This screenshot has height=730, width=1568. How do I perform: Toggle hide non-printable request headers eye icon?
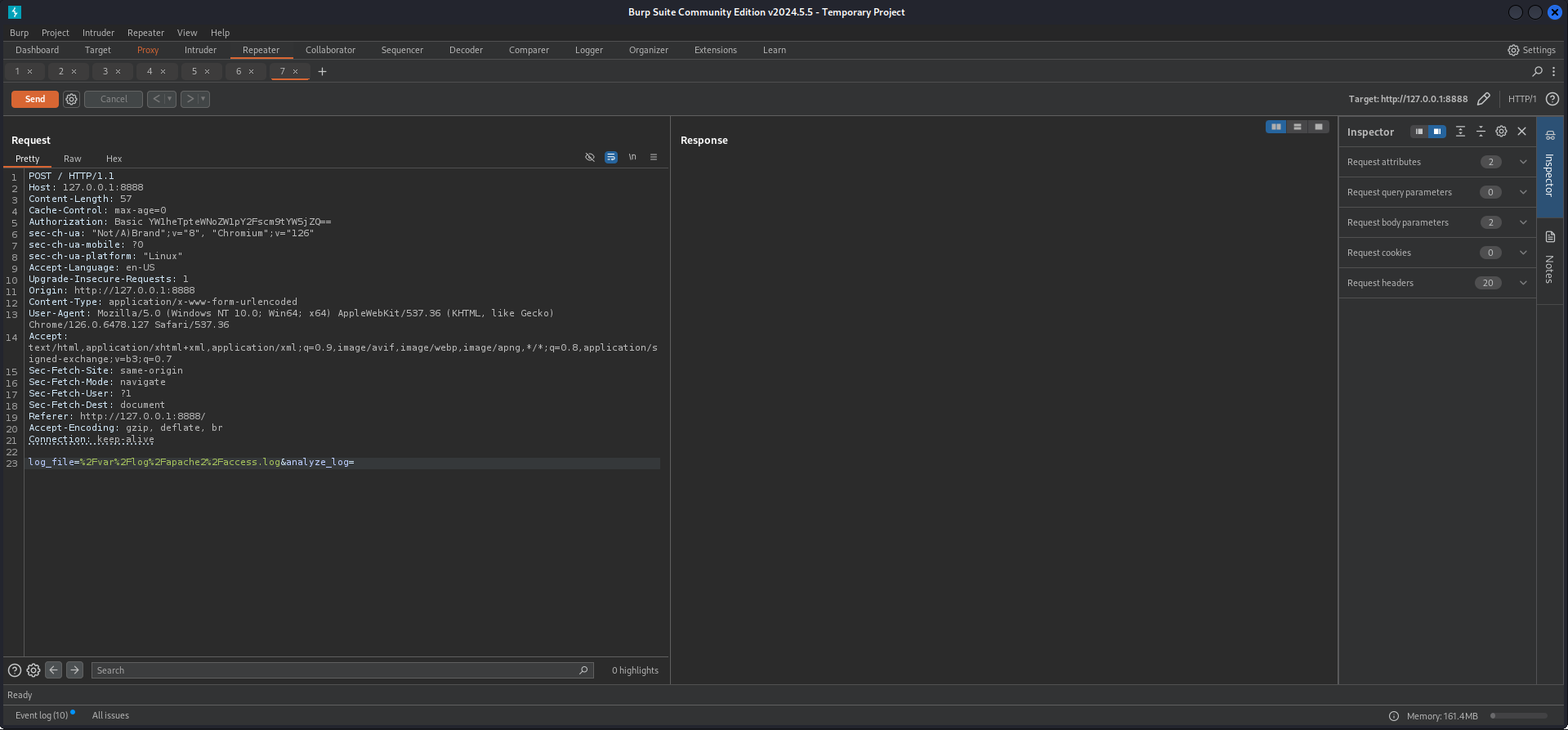pos(590,157)
